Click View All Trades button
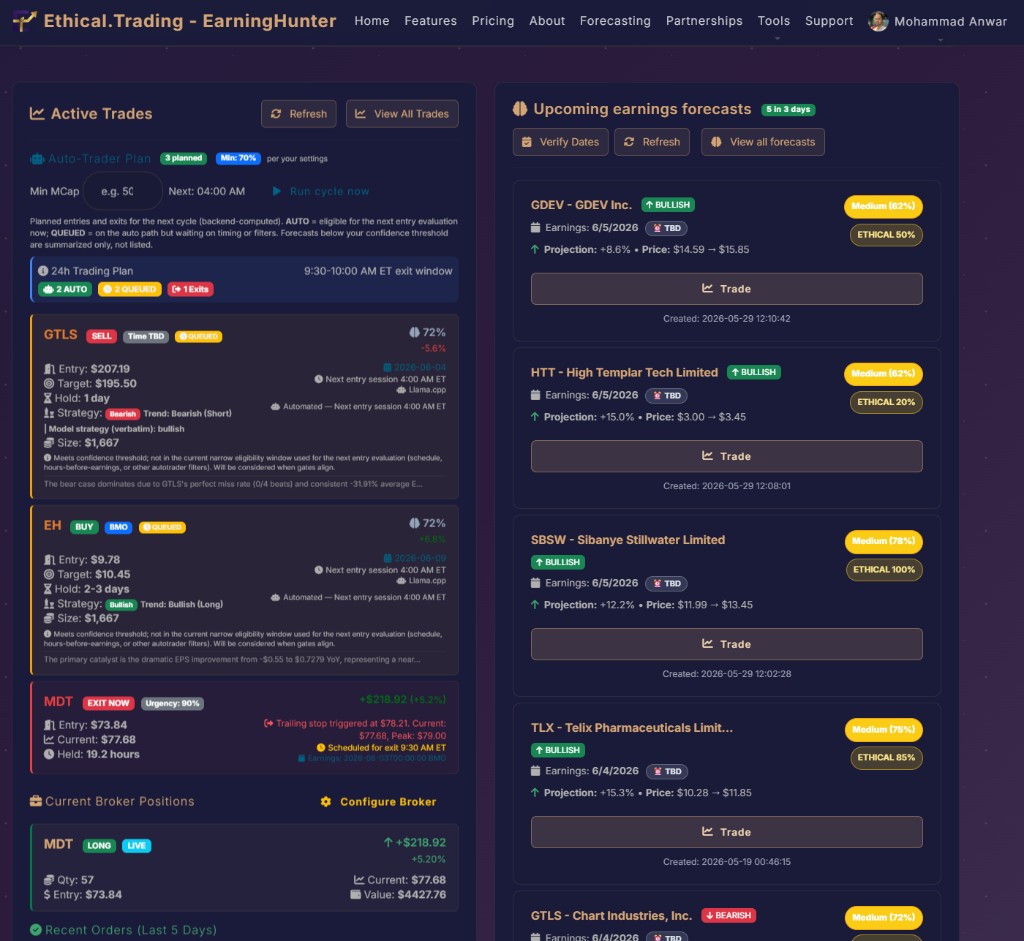The image size is (1024, 941). pos(402,114)
